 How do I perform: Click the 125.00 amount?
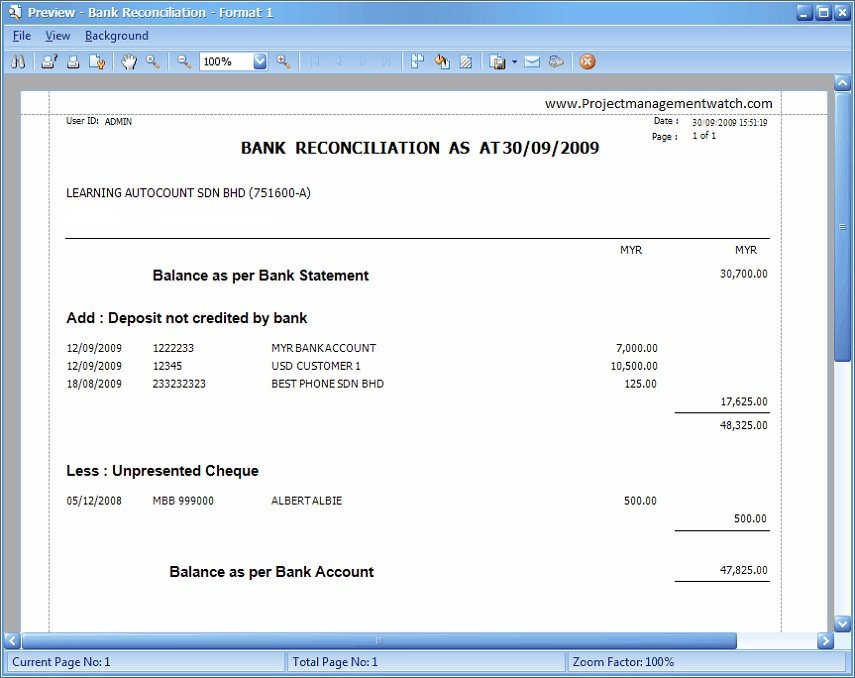click(x=641, y=384)
